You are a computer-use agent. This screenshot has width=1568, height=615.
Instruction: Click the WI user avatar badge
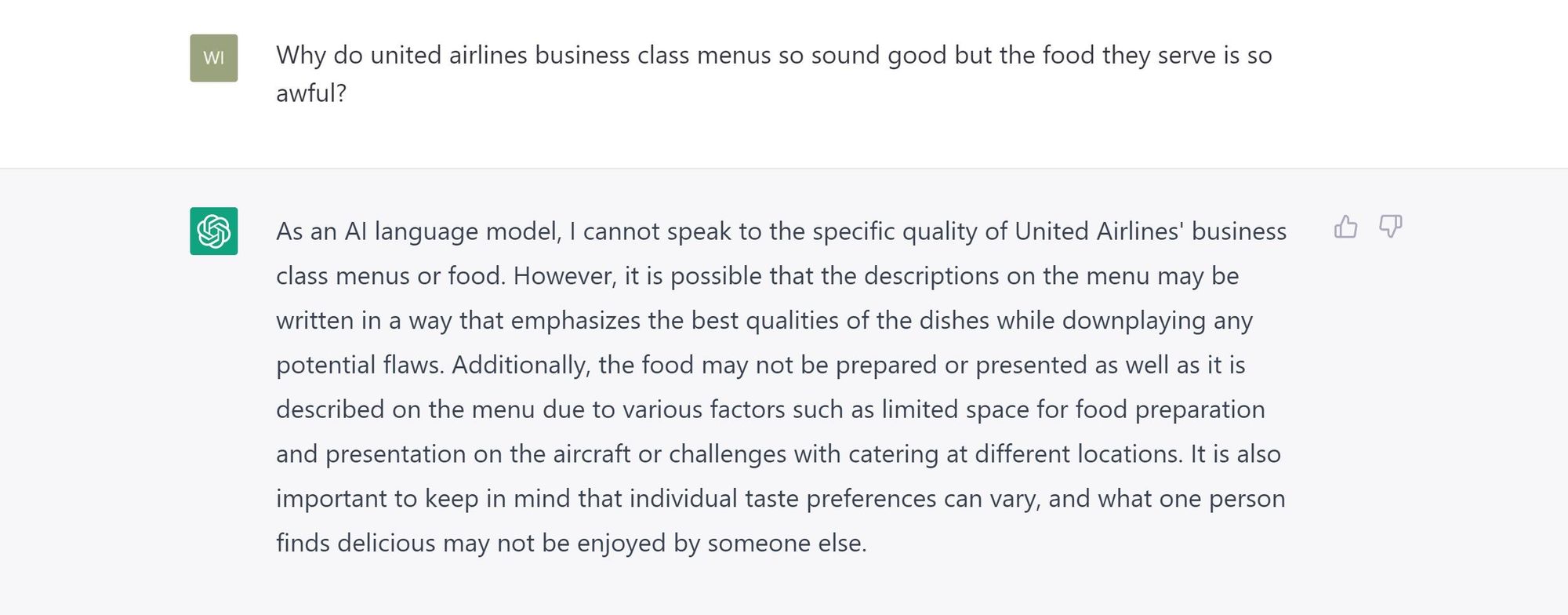click(x=214, y=58)
